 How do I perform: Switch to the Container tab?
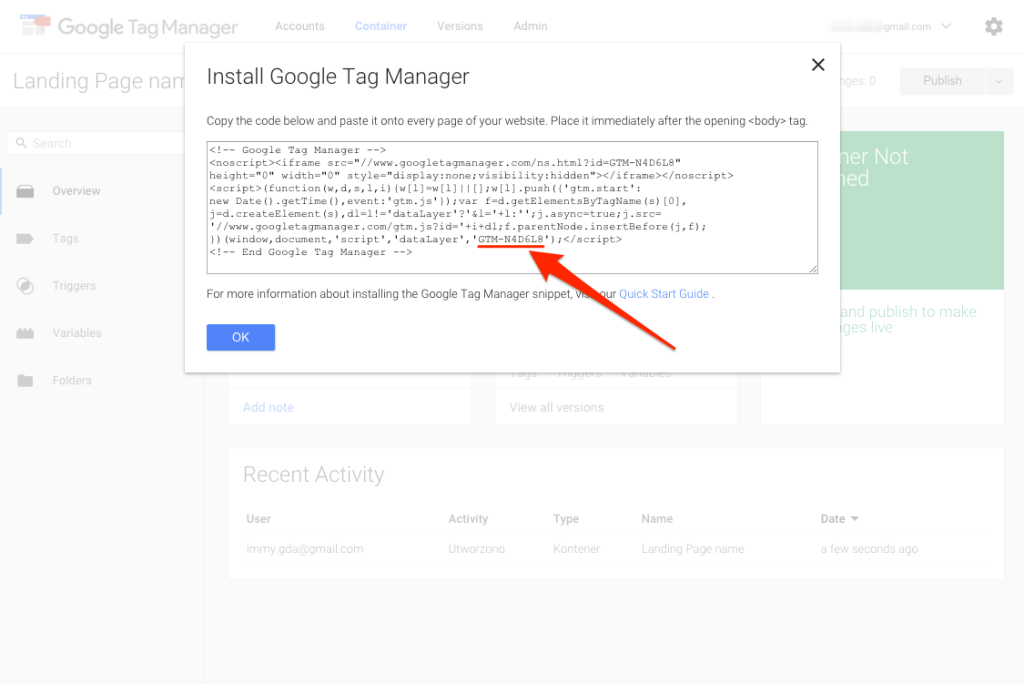click(x=381, y=26)
